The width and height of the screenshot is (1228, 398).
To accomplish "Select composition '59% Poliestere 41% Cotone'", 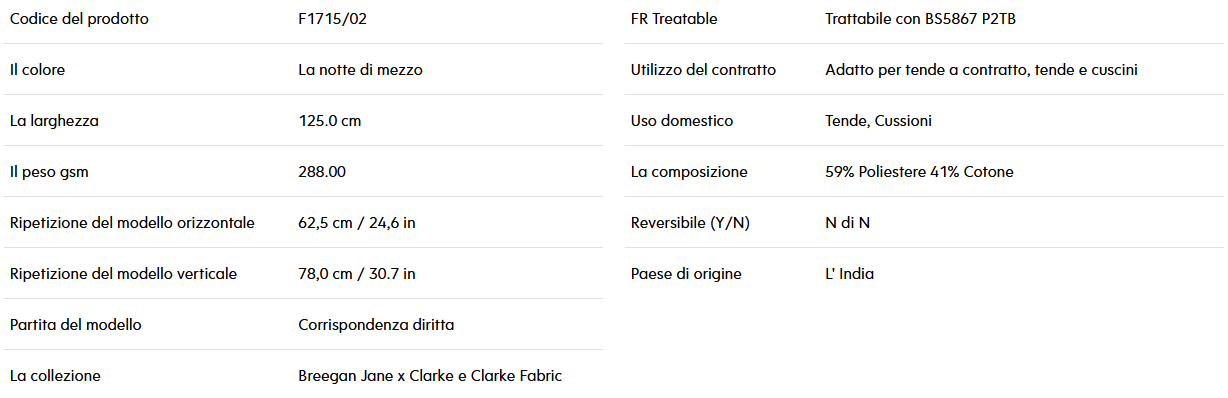I will pos(920,172).
